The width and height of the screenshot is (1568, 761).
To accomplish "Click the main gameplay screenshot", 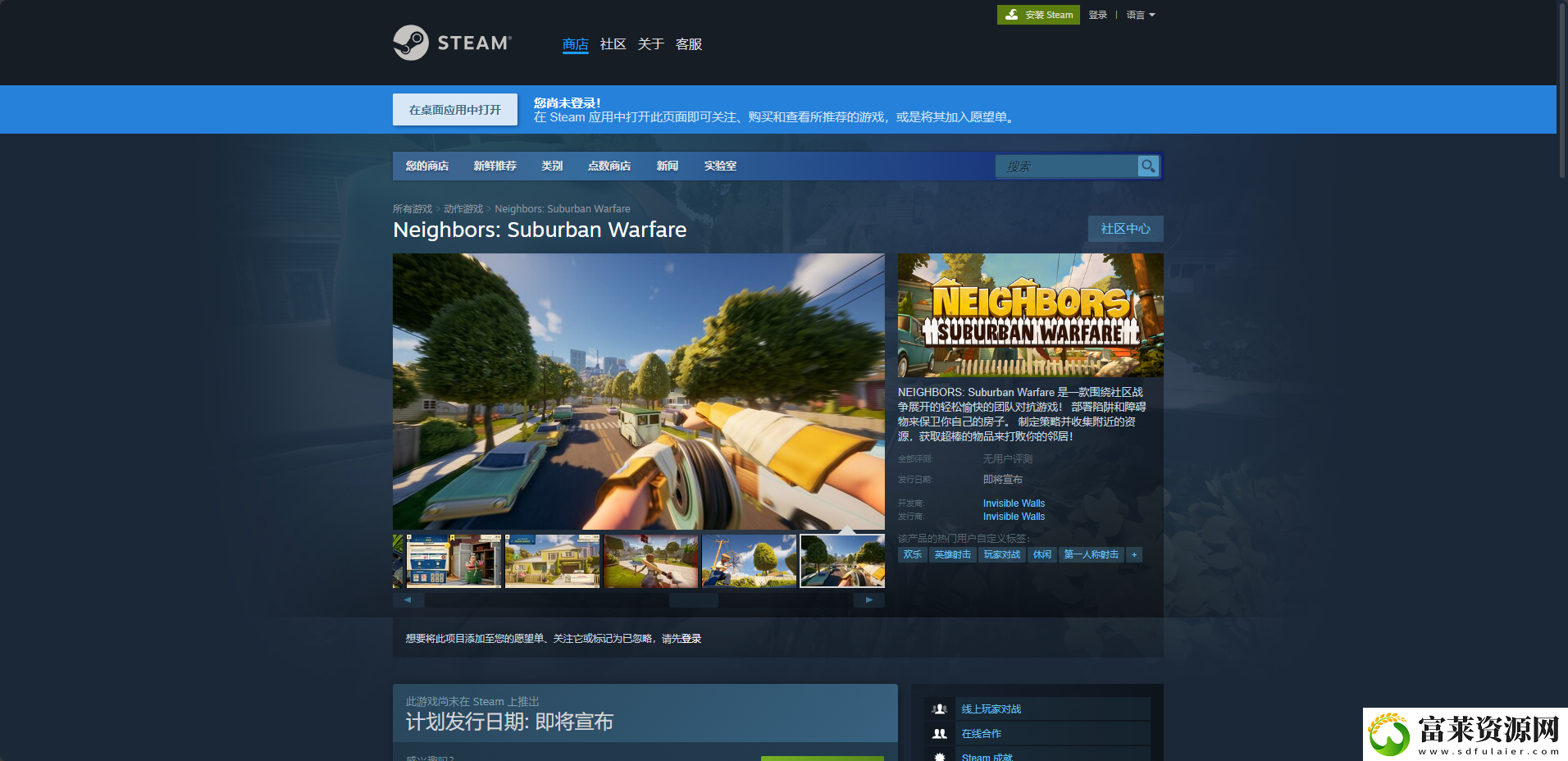I will tap(639, 391).
